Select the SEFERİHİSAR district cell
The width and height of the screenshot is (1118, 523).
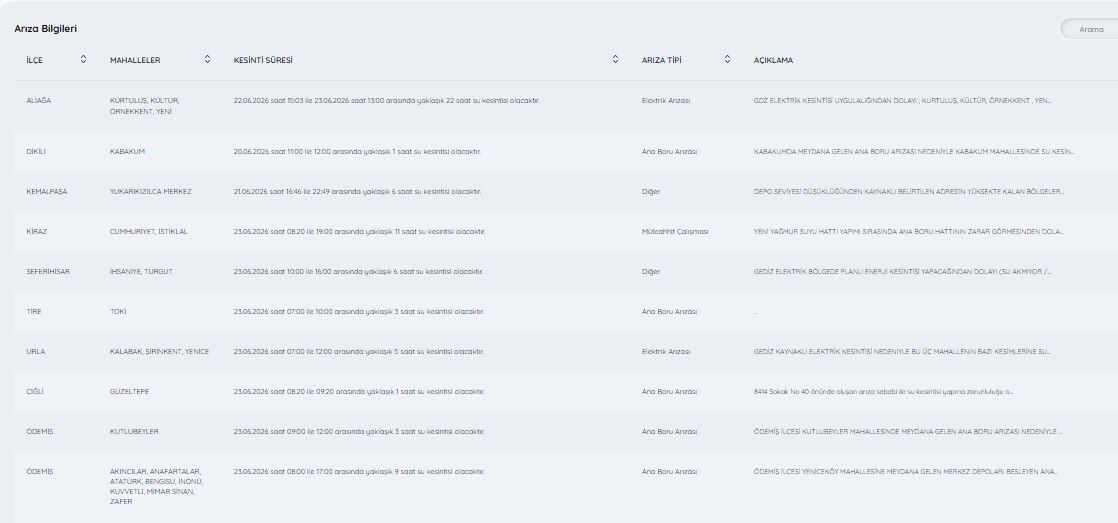(x=48, y=271)
